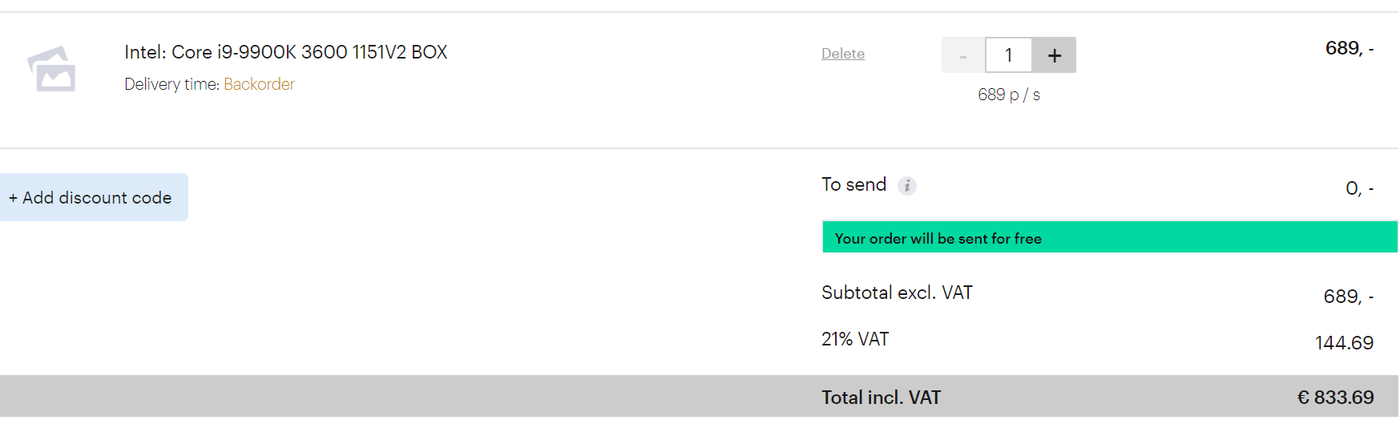Increase quantity with the plus button

tap(1054, 55)
